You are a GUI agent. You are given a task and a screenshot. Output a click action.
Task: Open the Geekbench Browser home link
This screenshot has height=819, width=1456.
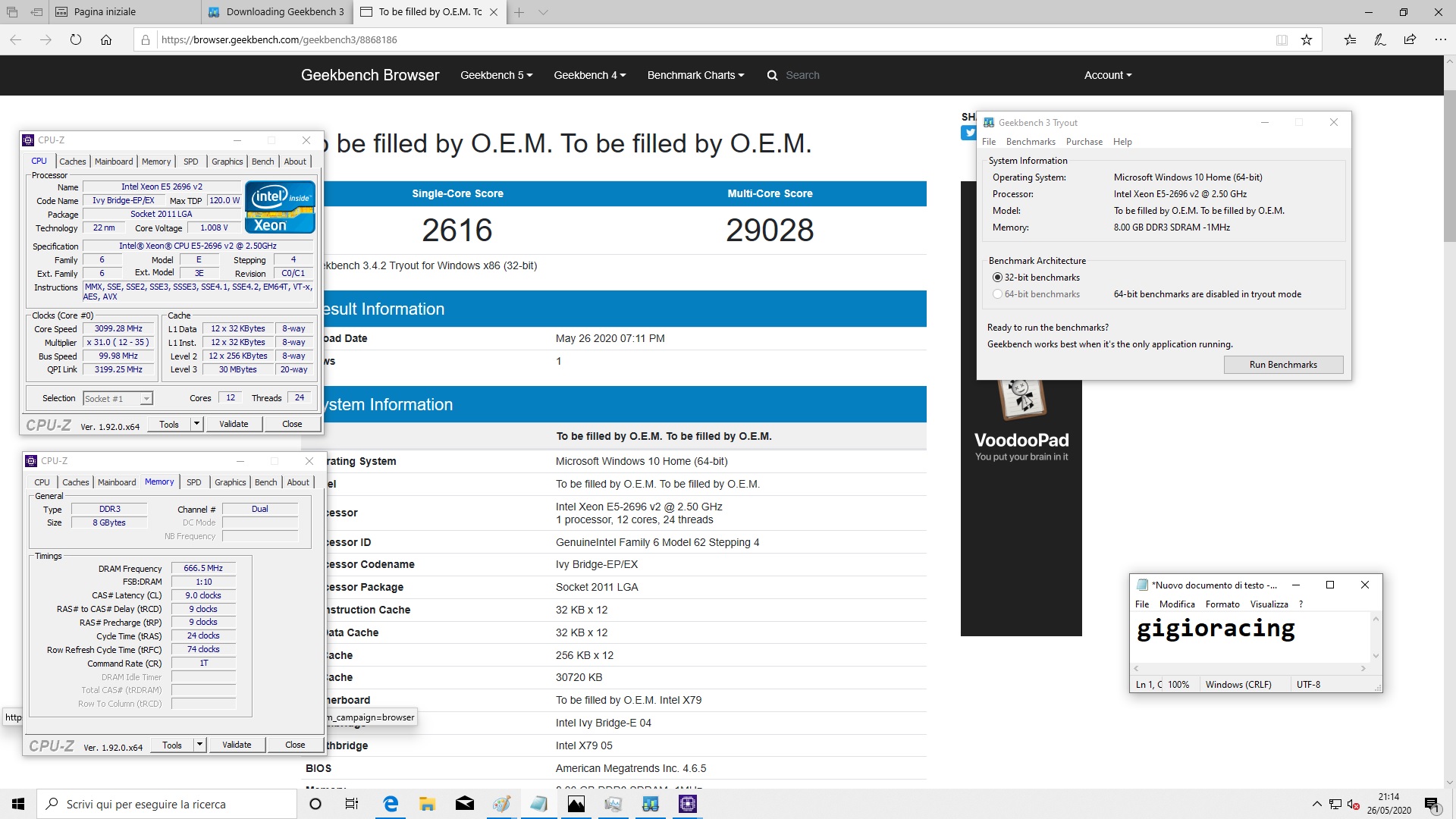[x=370, y=75]
